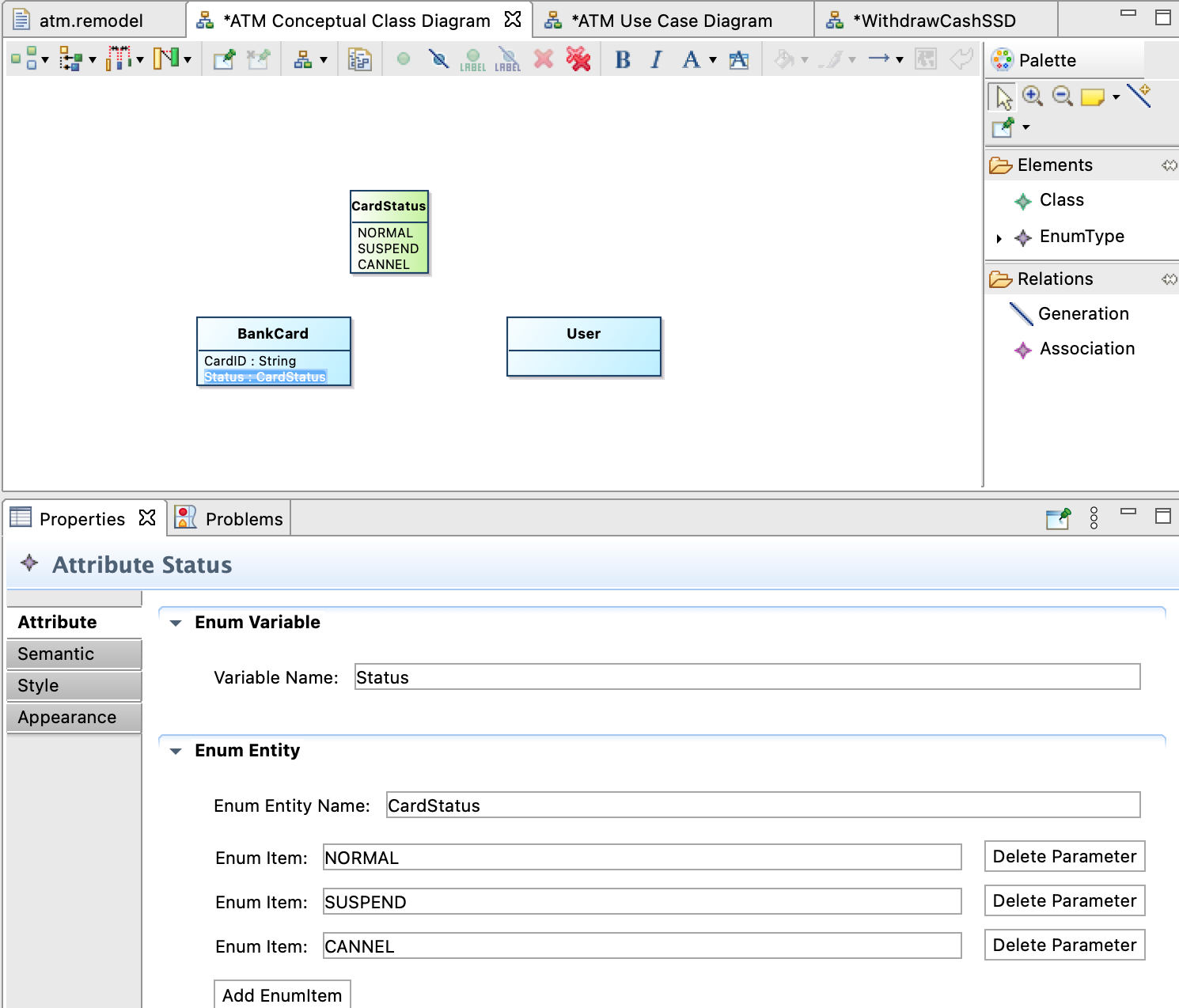Click the Italic font style icon
Image resolution: width=1179 pixels, height=1008 pixels.
[656, 59]
